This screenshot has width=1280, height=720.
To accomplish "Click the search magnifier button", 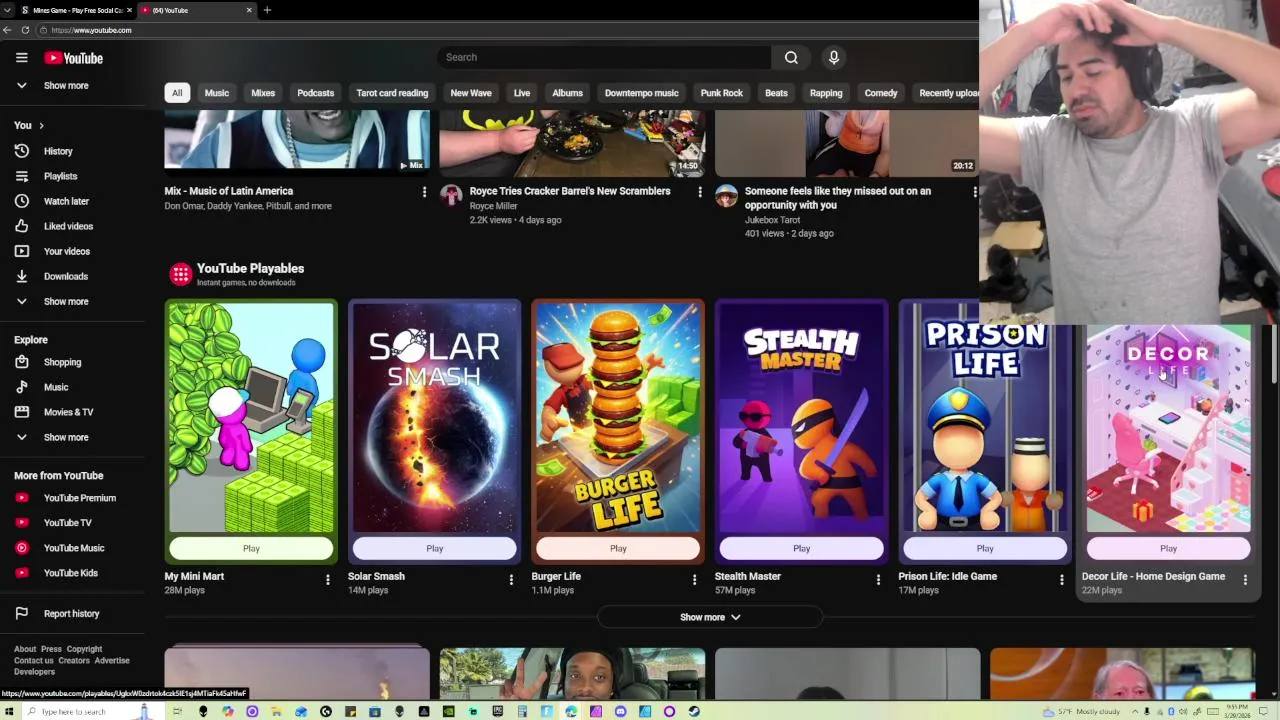I will (791, 57).
